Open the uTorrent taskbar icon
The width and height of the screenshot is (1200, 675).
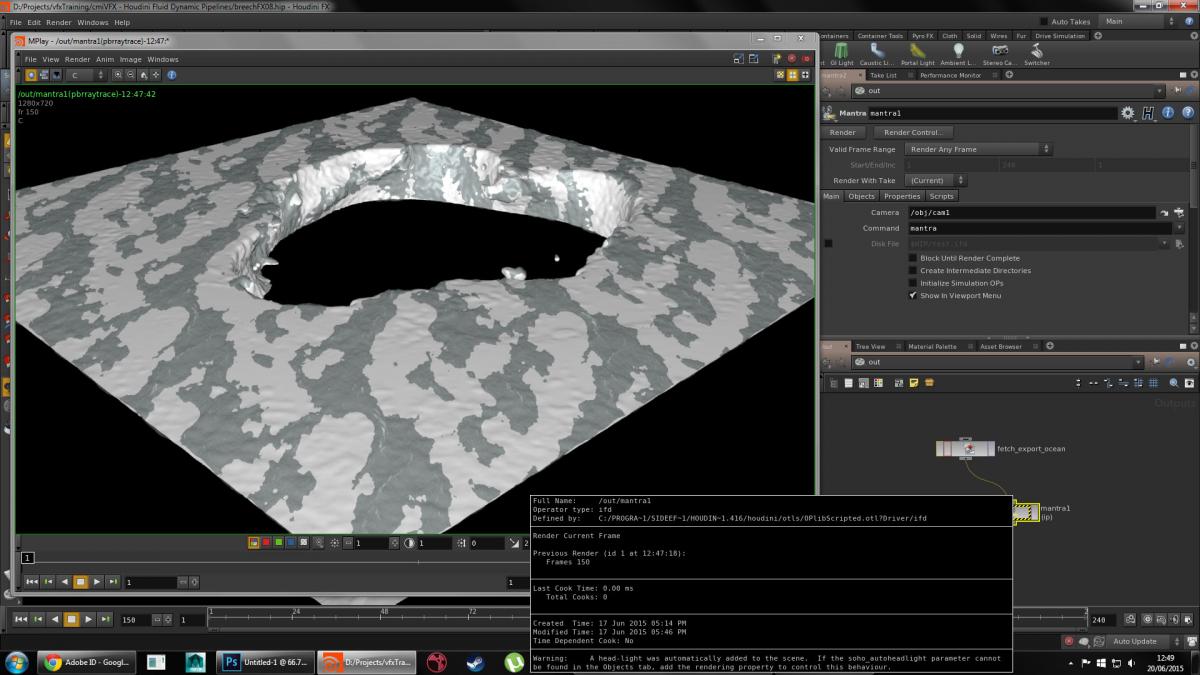coord(513,662)
